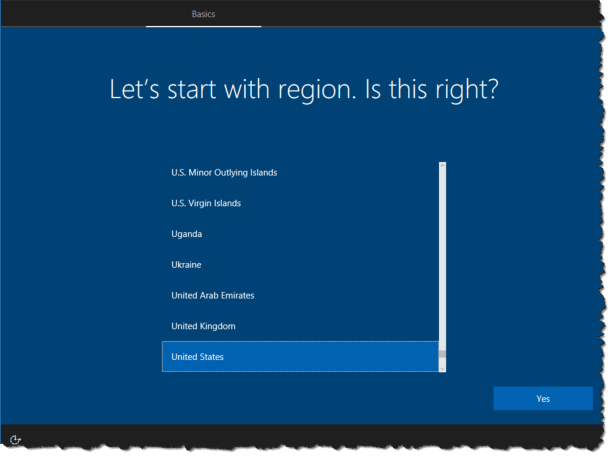Click the scrollbar down arrow in region list
This screenshot has width=616, height=461.
click(x=442, y=367)
